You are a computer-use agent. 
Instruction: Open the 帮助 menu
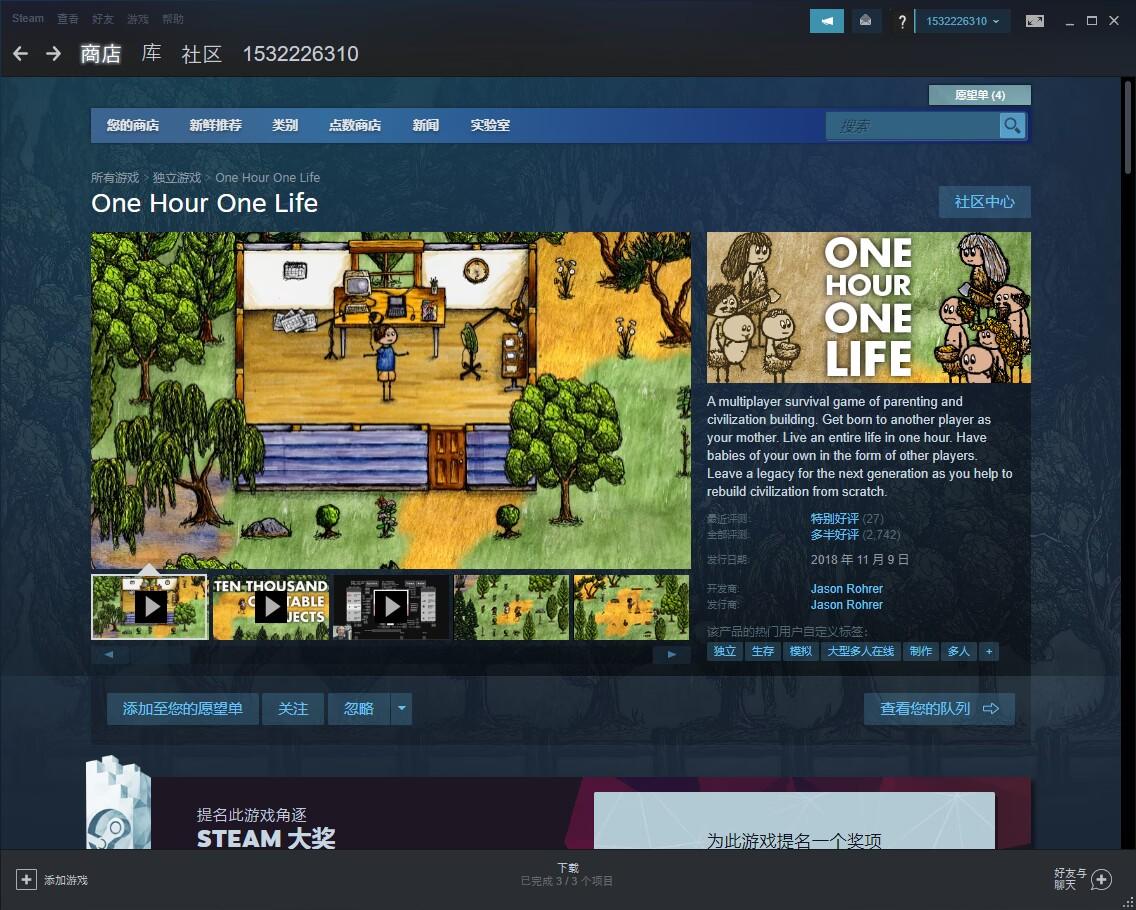click(x=173, y=19)
